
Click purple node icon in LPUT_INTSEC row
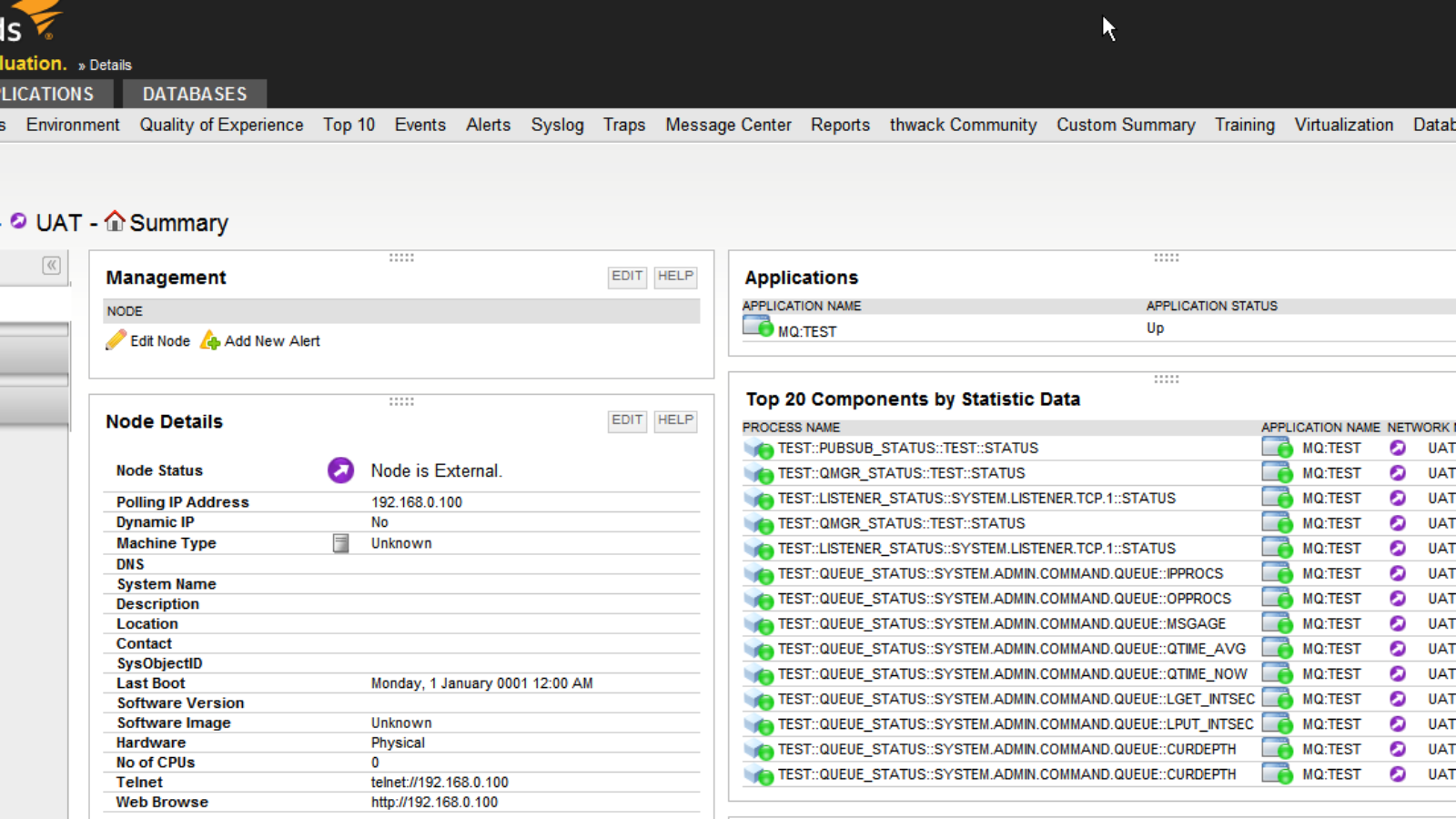(1398, 724)
